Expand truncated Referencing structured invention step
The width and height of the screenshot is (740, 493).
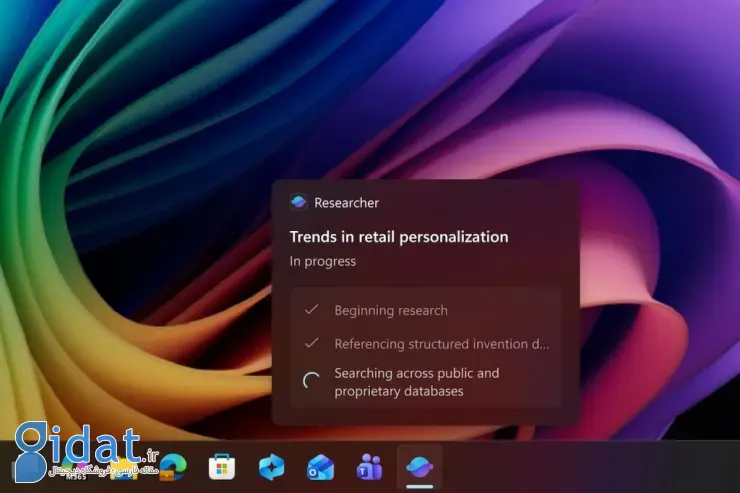(x=441, y=344)
